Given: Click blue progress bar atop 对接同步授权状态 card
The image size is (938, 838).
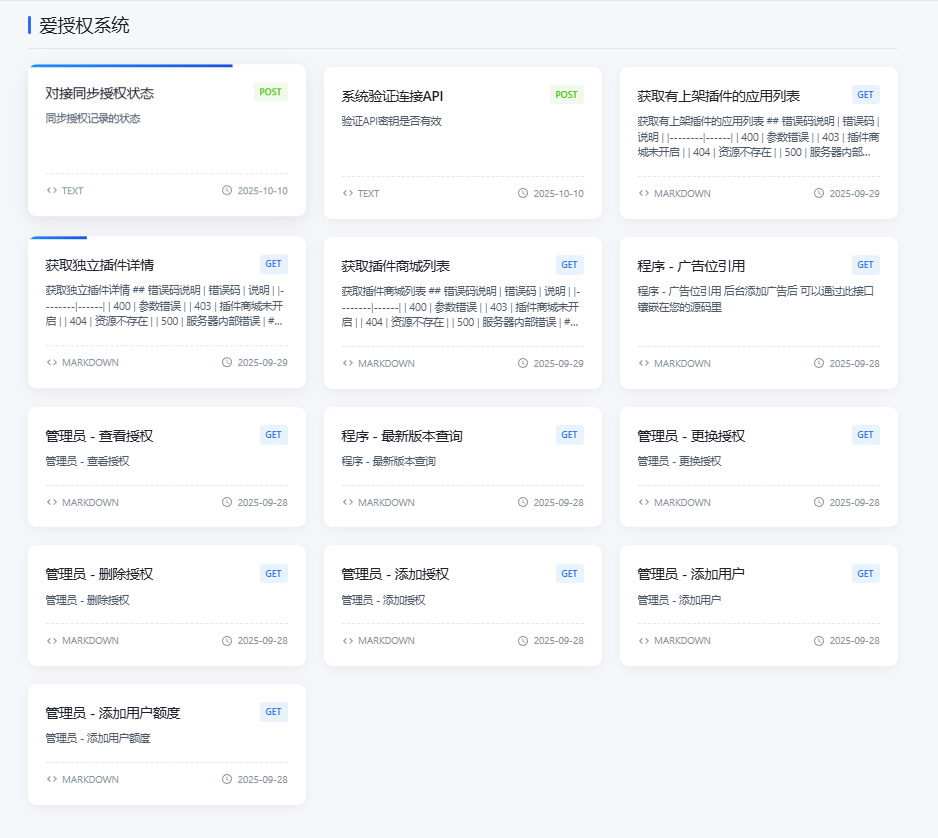Looking at the screenshot, I should point(131,66).
